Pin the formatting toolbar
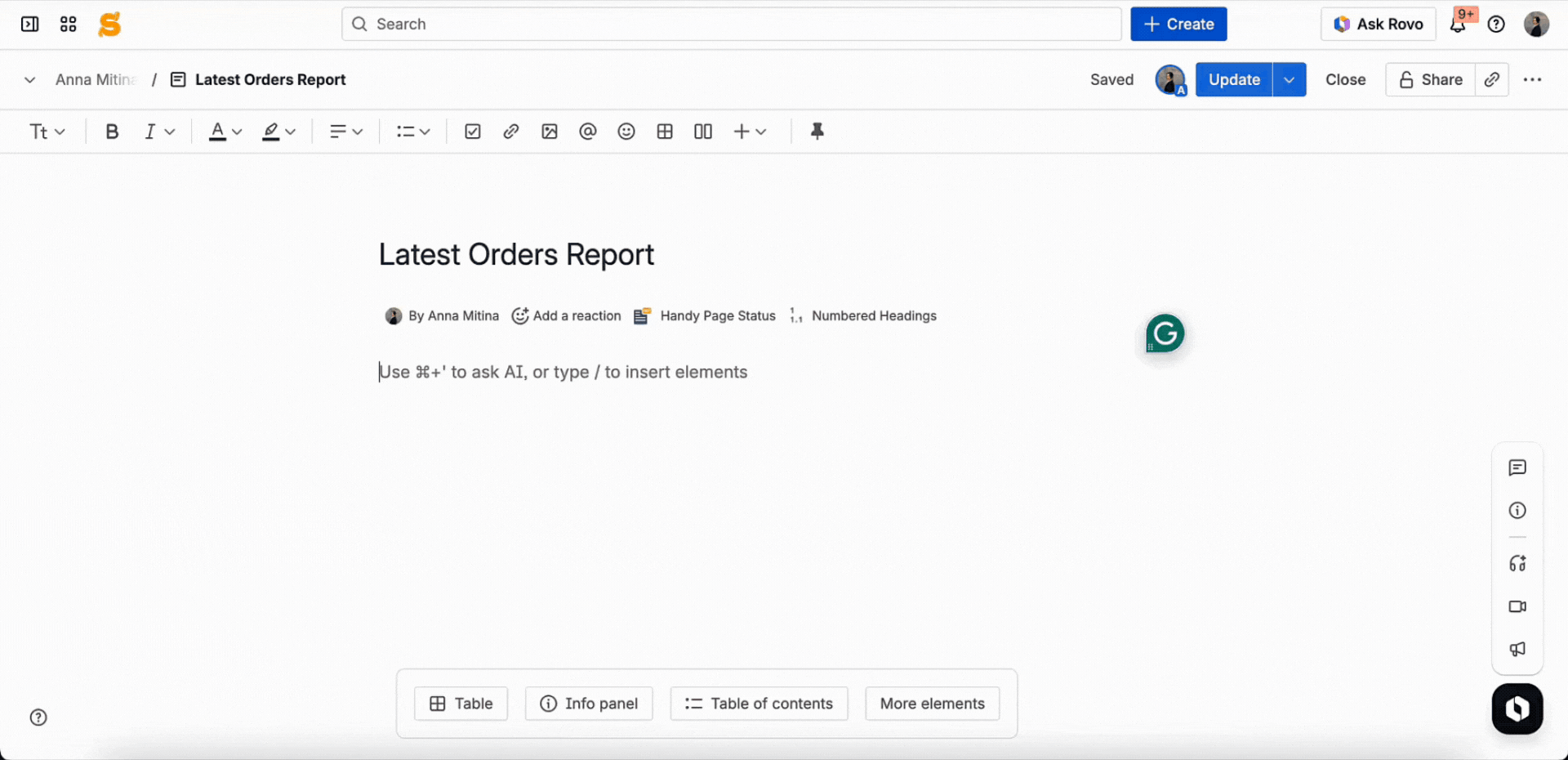1568x760 pixels. tap(817, 131)
